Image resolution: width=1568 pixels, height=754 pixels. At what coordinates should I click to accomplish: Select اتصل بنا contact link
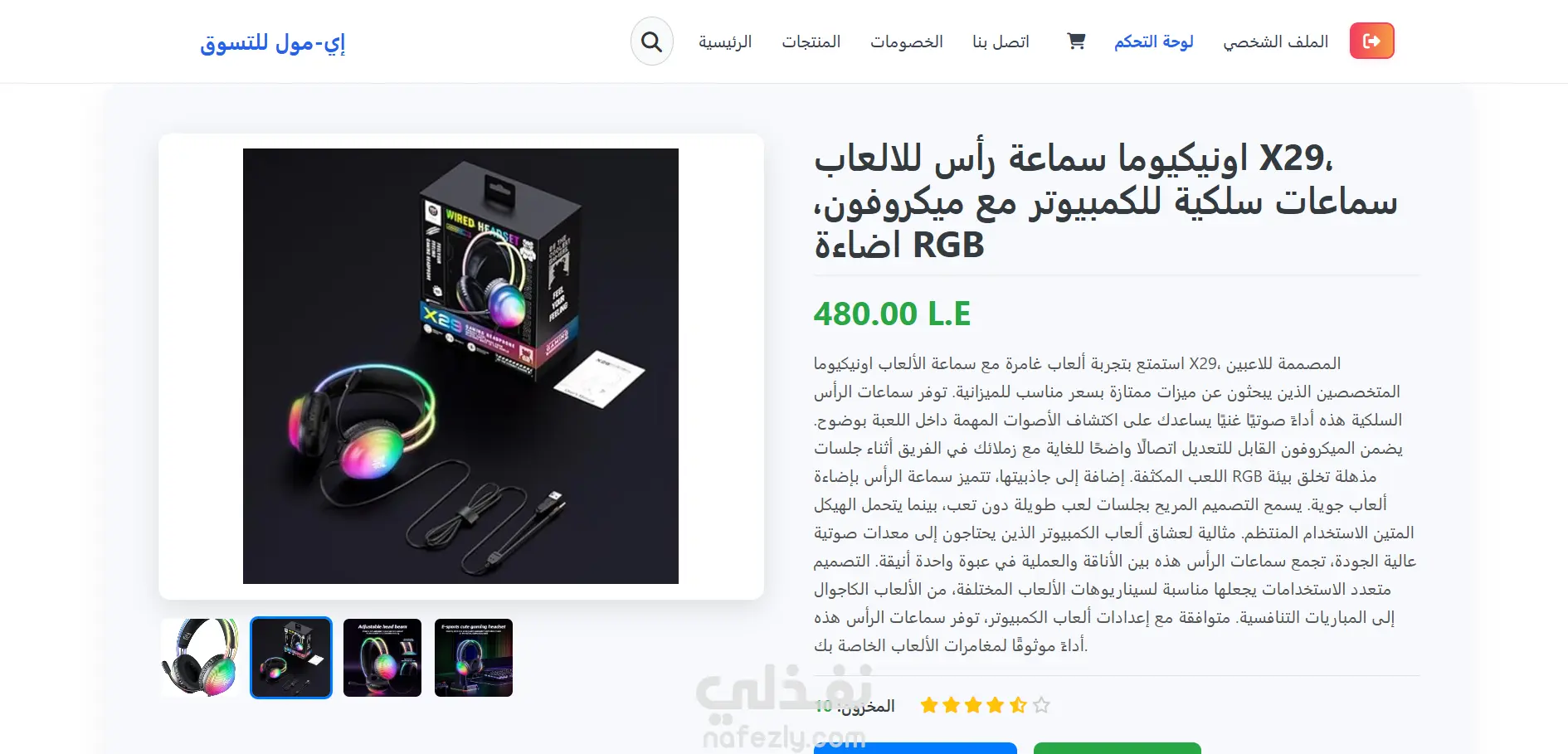click(1001, 41)
